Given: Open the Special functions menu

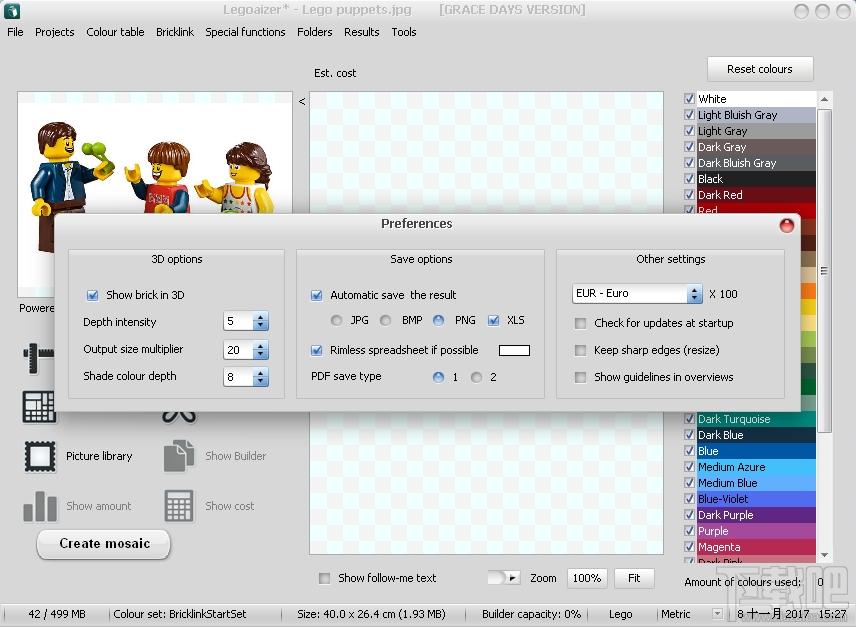Looking at the screenshot, I should pos(245,32).
